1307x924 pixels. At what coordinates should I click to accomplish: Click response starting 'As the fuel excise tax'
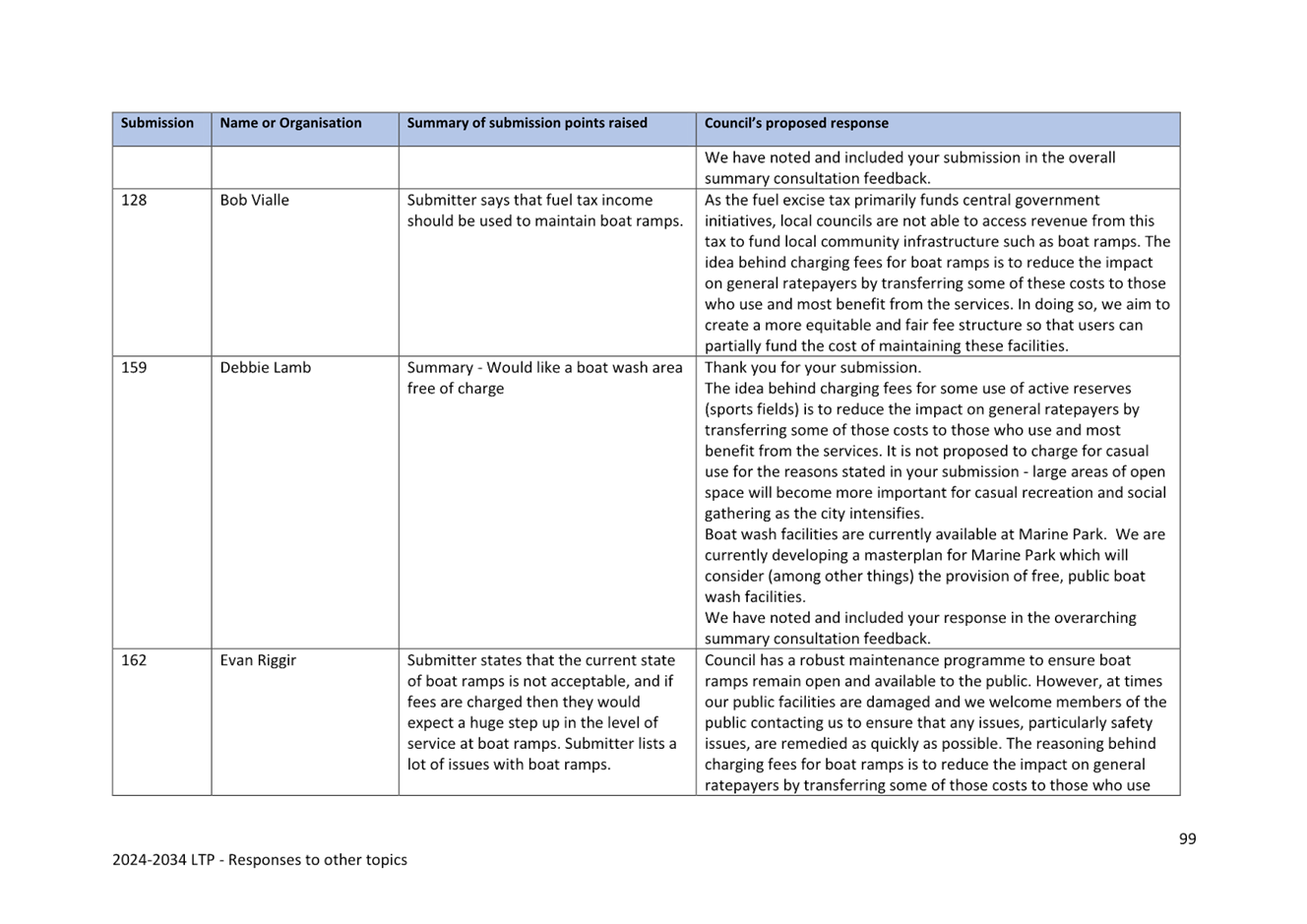point(937,273)
